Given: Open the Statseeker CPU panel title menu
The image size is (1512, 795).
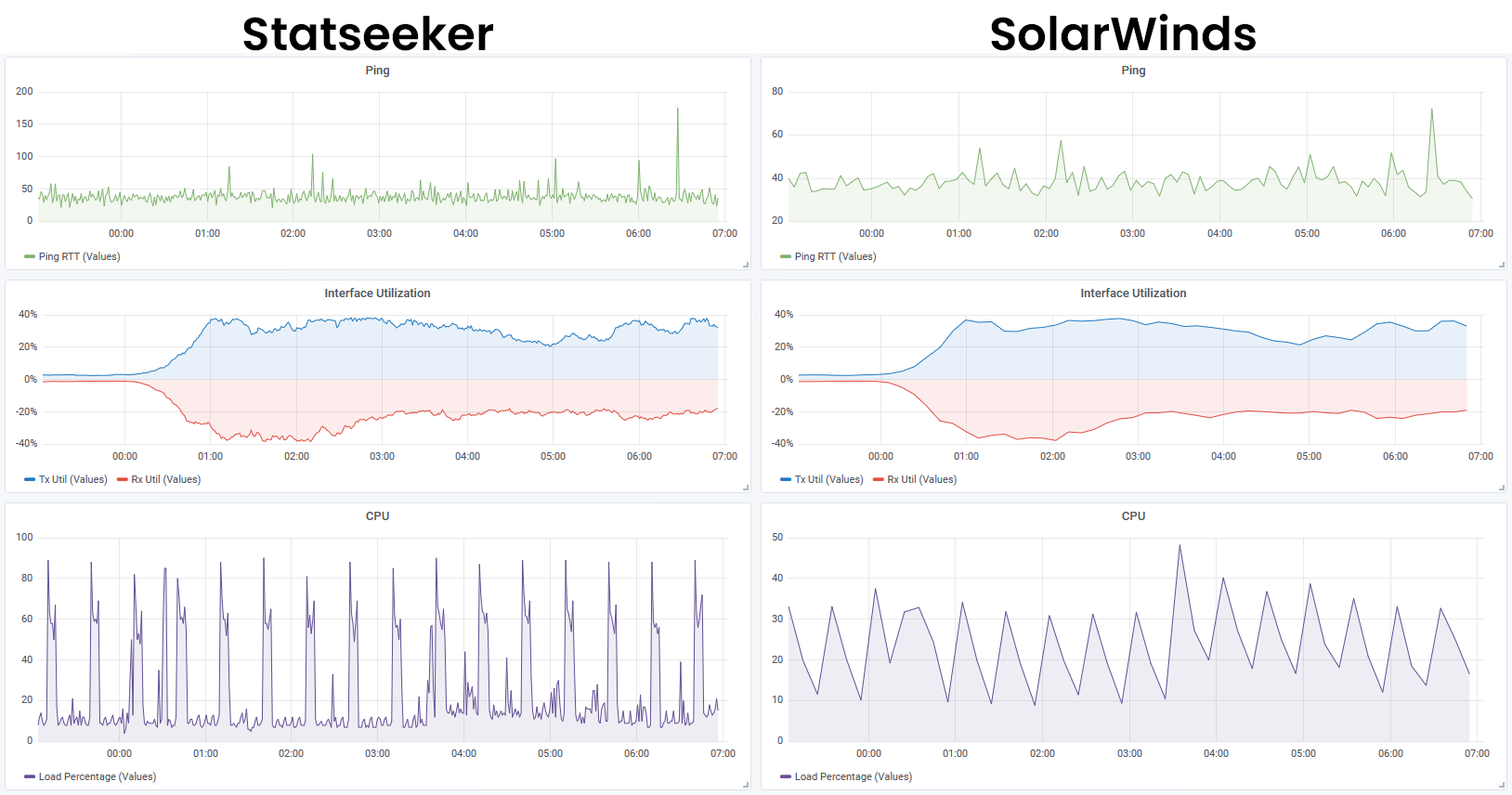Looking at the screenshot, I should click(x=377, y=516).
